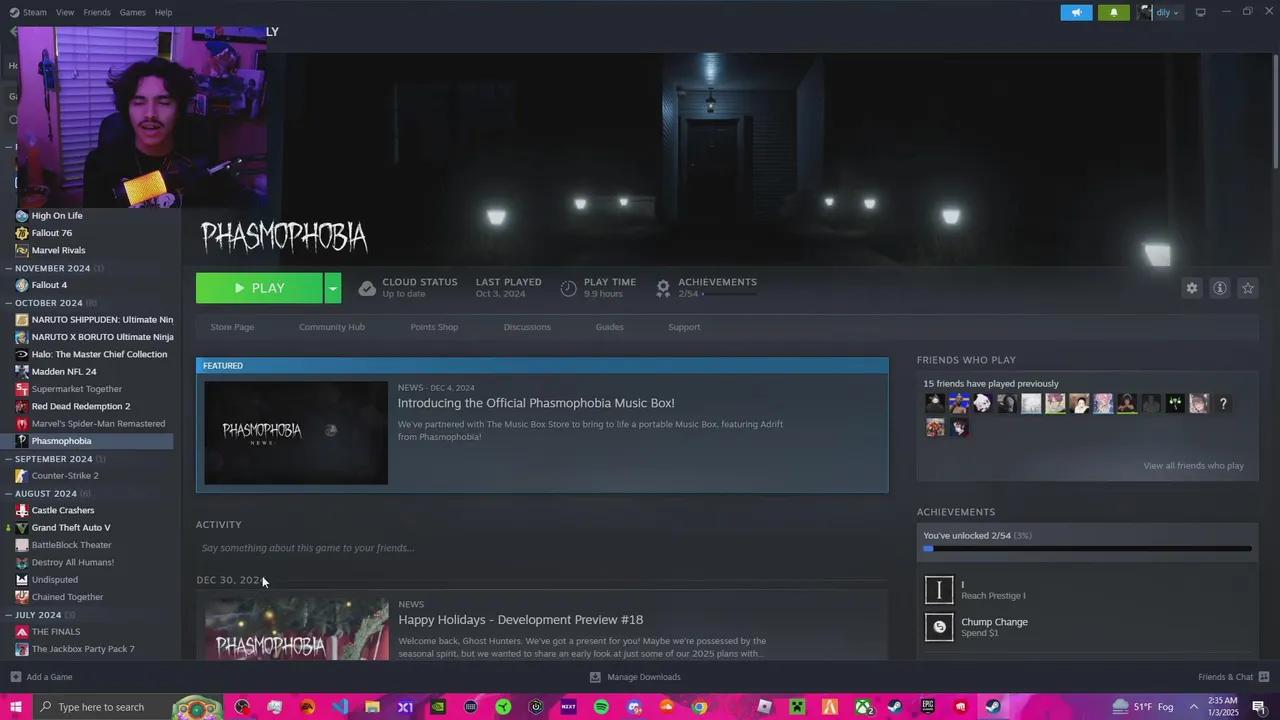Switch to Big Picture mode monitor icon
Image resolution: width=1280 pixels, height=720 pixels.
coord(1201,12)
